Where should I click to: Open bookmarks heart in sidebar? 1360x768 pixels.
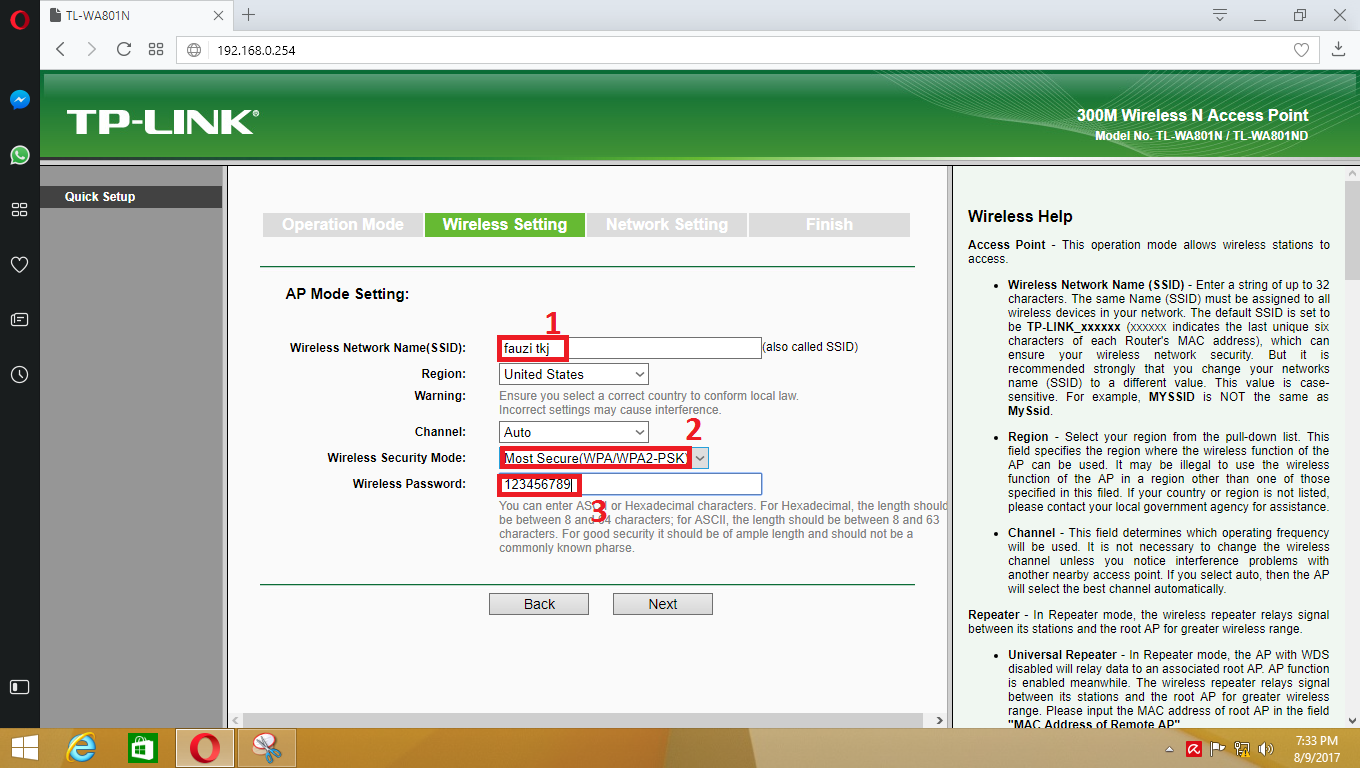(x=19, y=265)
